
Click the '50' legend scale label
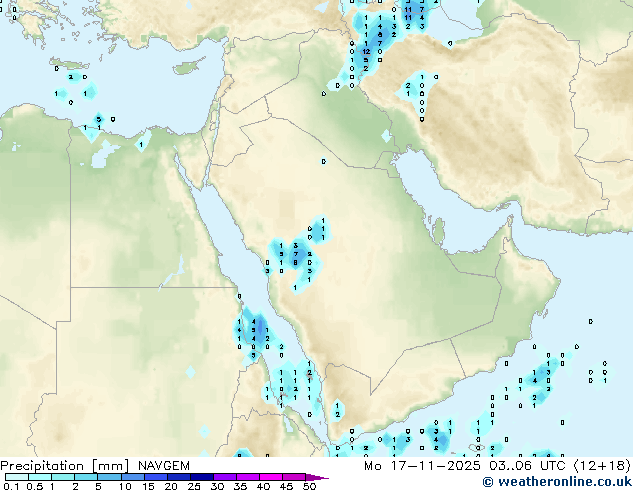[x=310, y=486]
